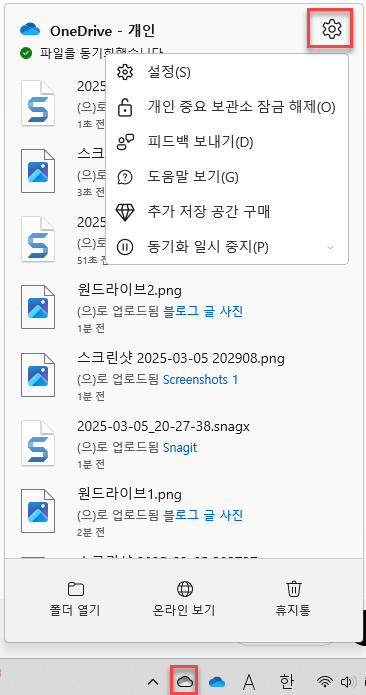366x695 pixels.
Task: Open 휴지통 recycle bin button
Action: (292, 599)
